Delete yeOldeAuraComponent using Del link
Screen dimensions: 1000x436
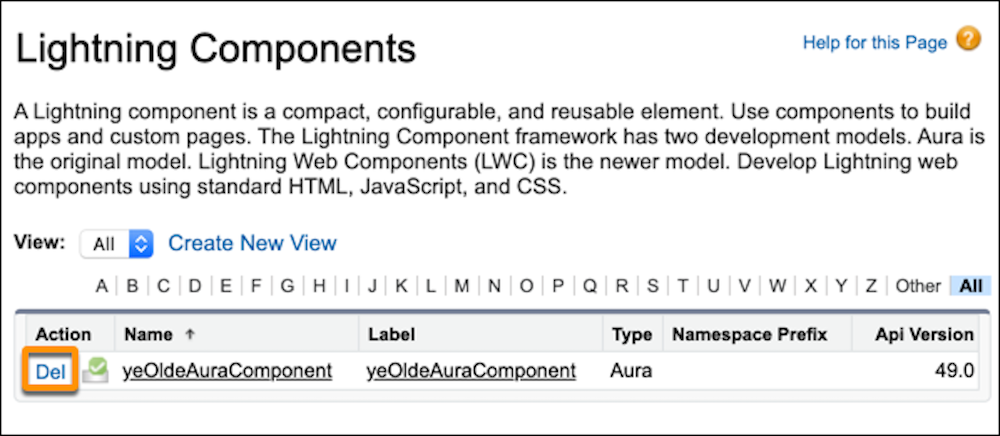[x=50, y=371]
